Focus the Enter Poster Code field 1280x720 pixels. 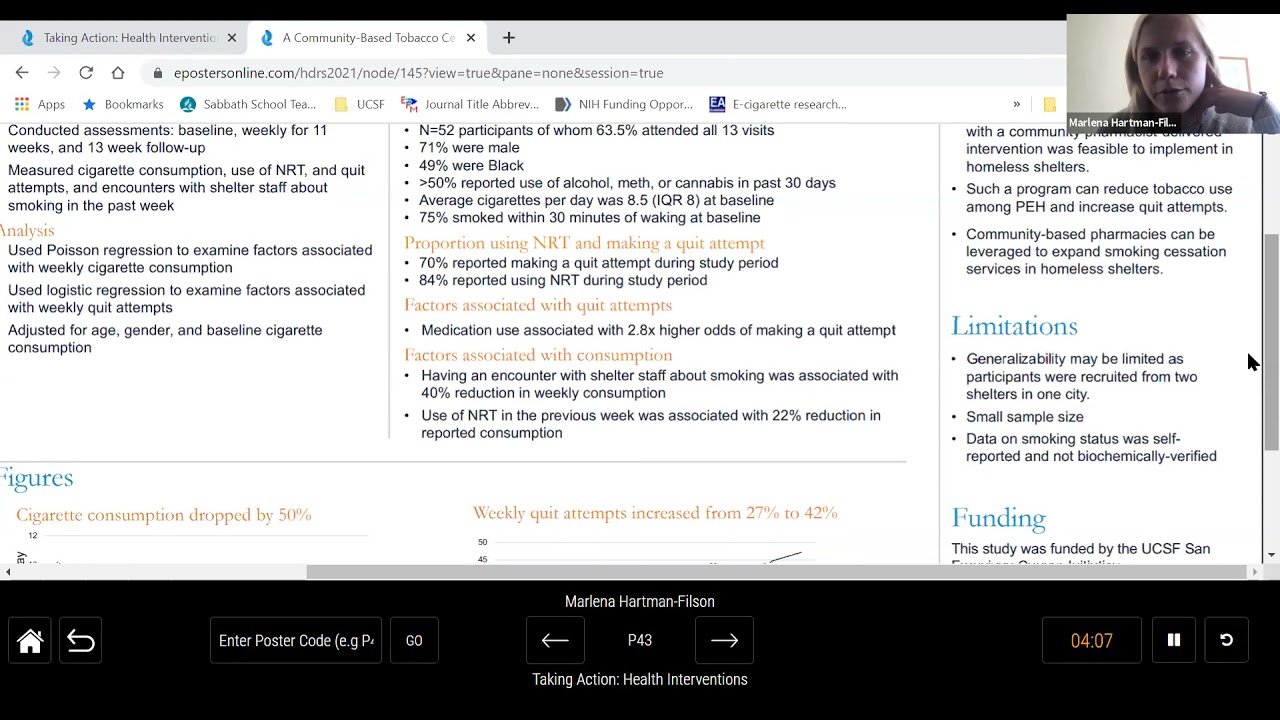[296, 641]
